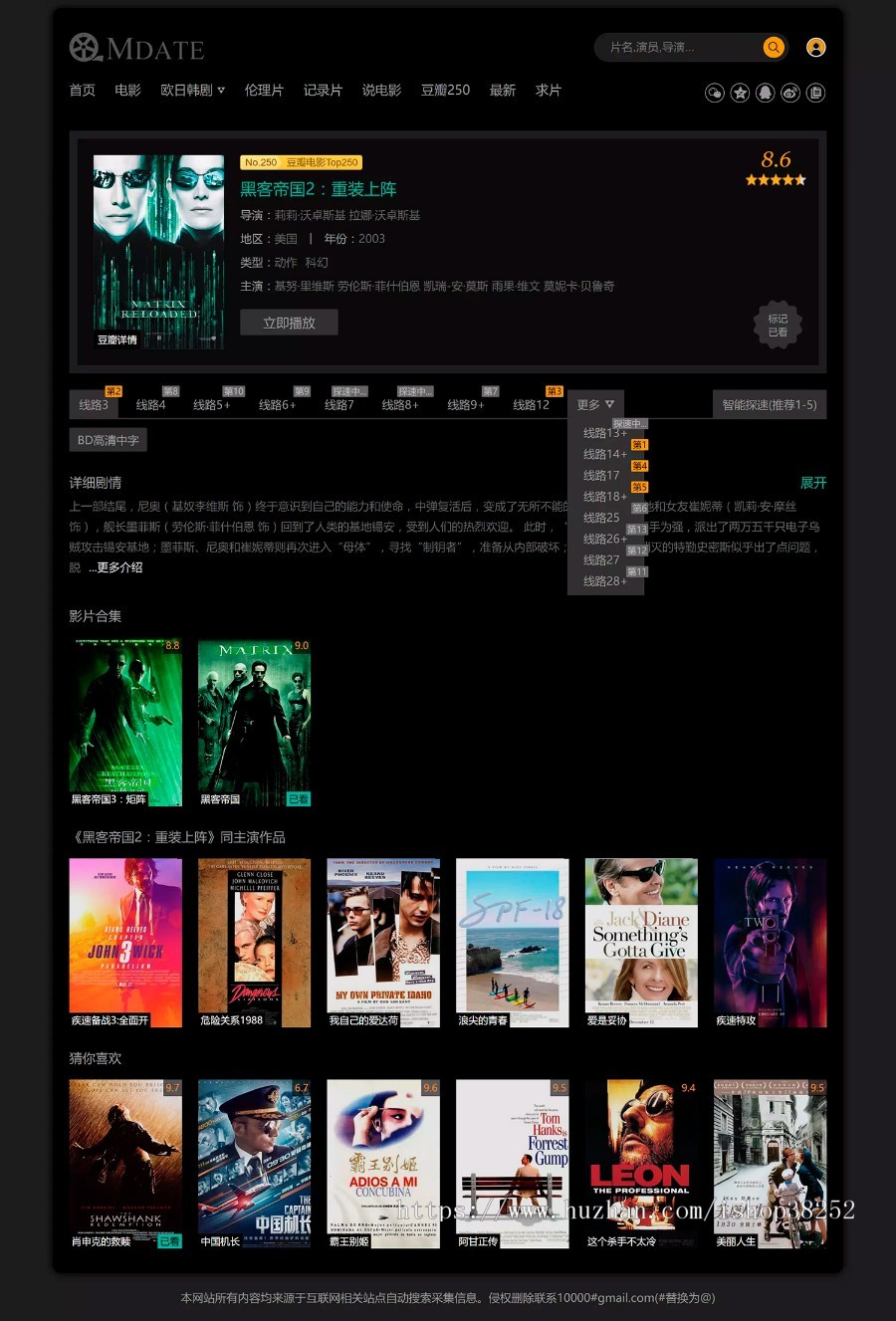896x1321 pixels.
Task: Share via the WeChat icon
Action: tap(715, 93)
